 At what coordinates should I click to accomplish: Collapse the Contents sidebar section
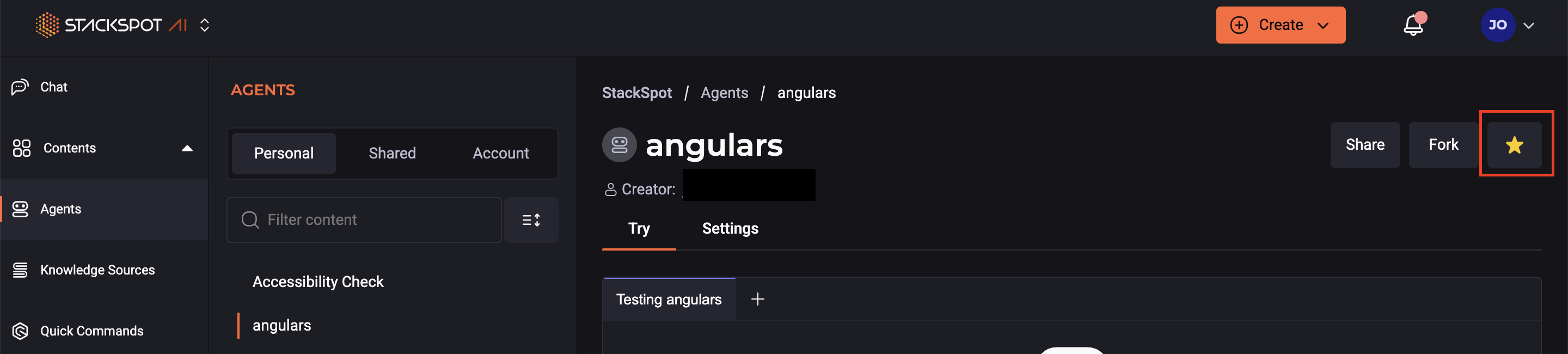click(x=187, y=148)
